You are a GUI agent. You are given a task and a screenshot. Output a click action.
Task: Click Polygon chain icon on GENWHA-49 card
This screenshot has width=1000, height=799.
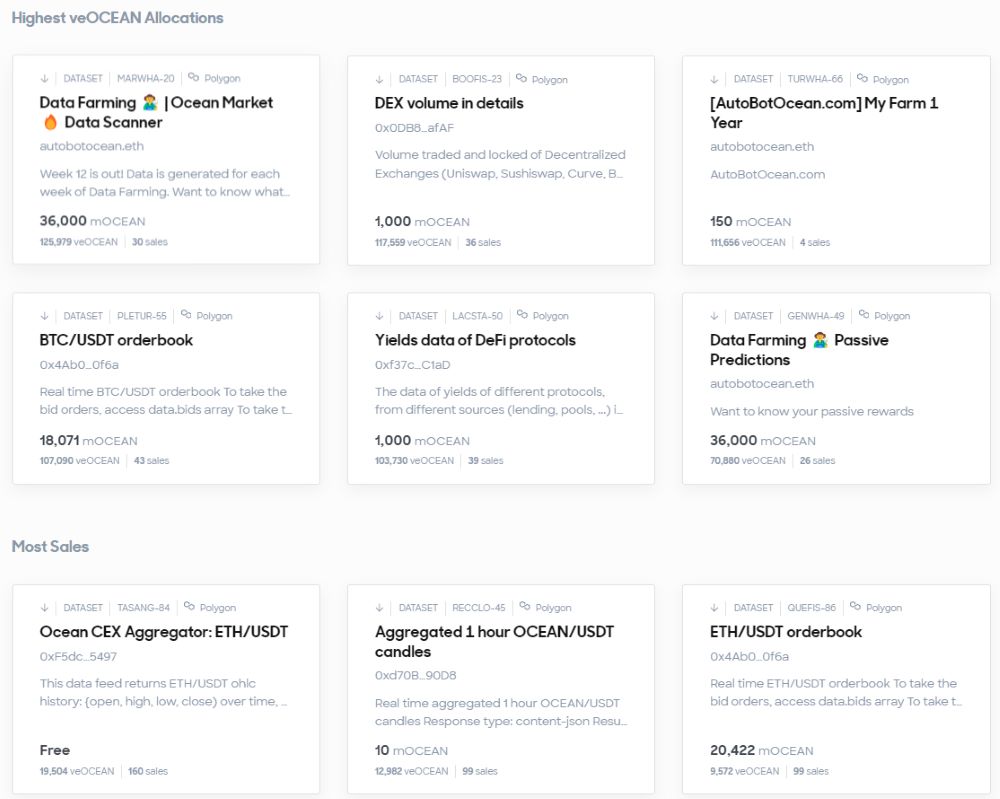click(x=863, y=315)
